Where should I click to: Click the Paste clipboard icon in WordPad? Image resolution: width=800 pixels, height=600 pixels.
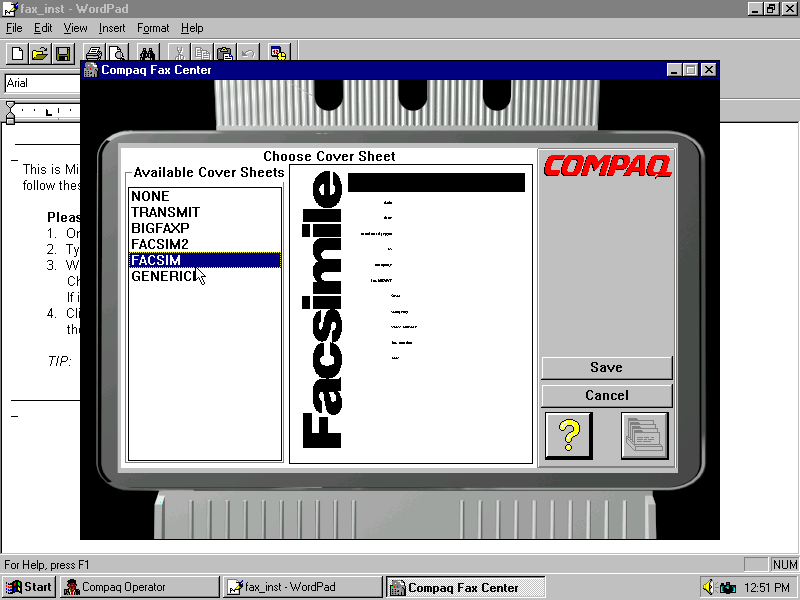click(224, 53)
